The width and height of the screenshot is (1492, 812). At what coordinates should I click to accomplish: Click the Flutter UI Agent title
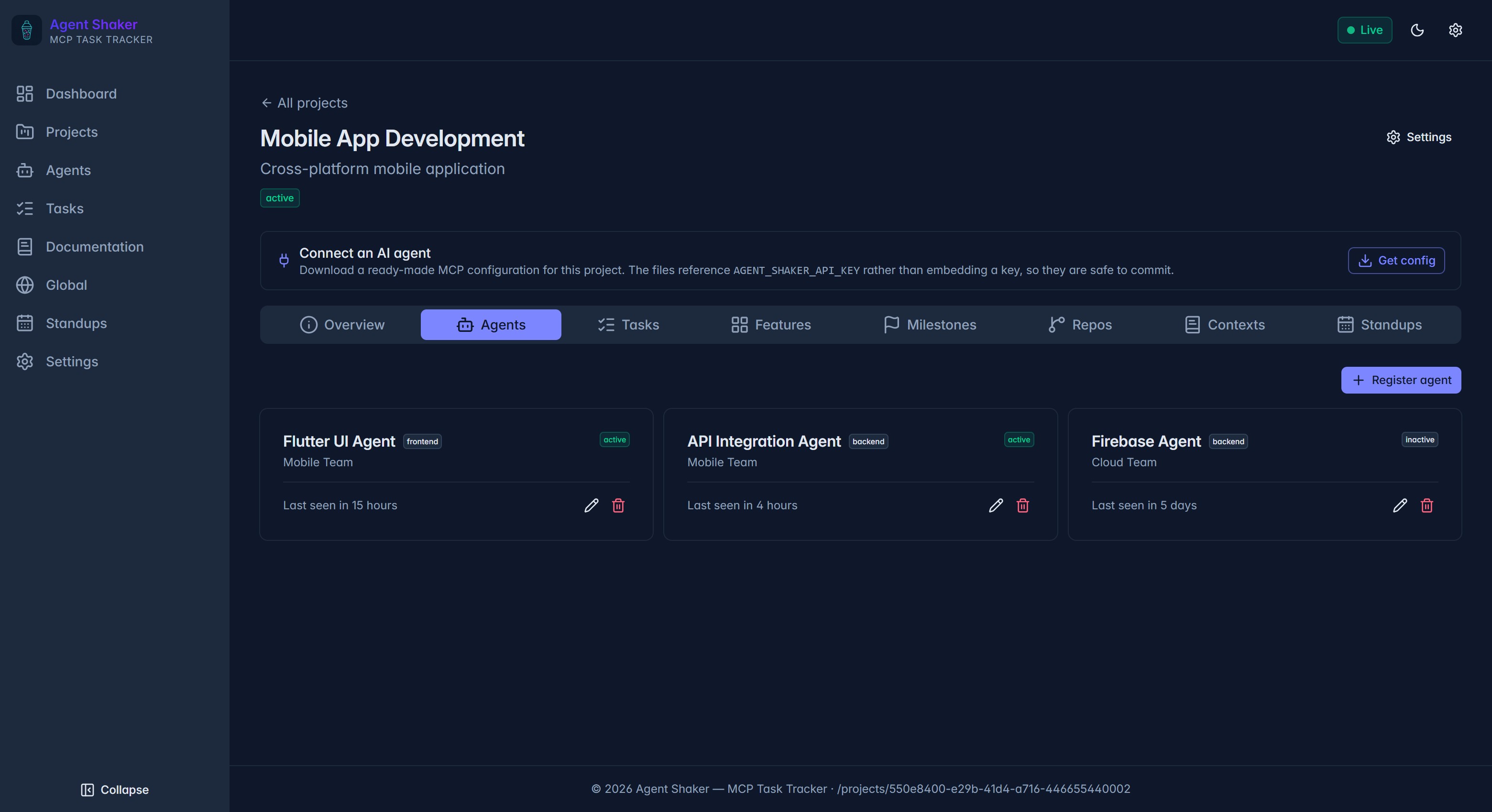[339, 441]
